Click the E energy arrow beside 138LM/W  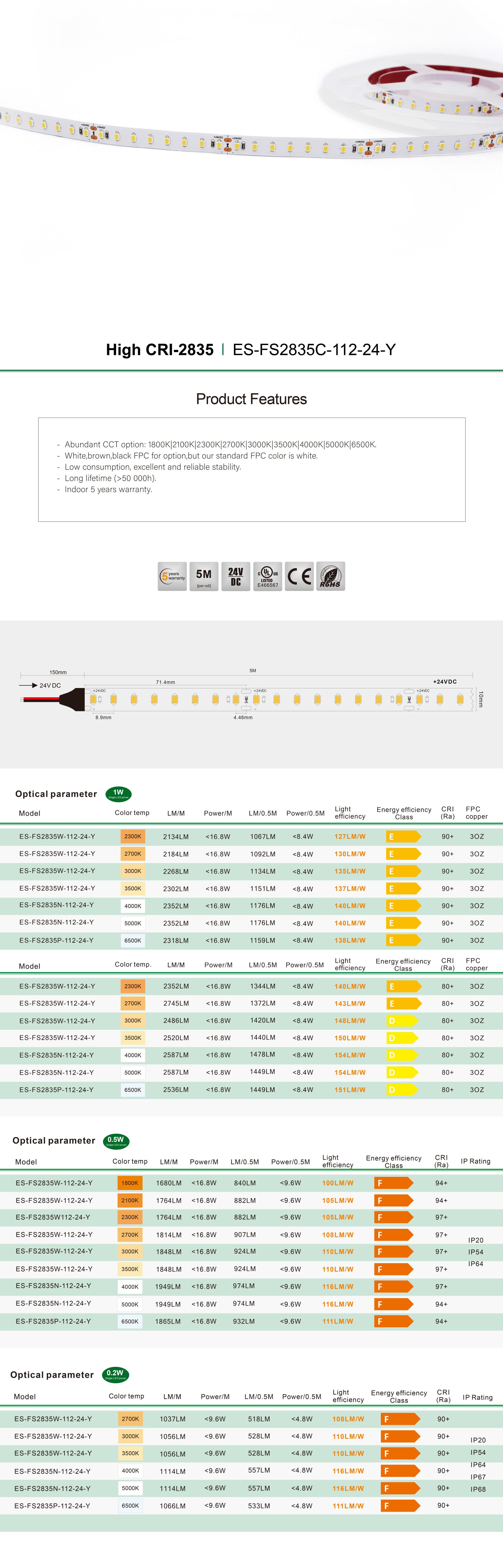[404, 941]
